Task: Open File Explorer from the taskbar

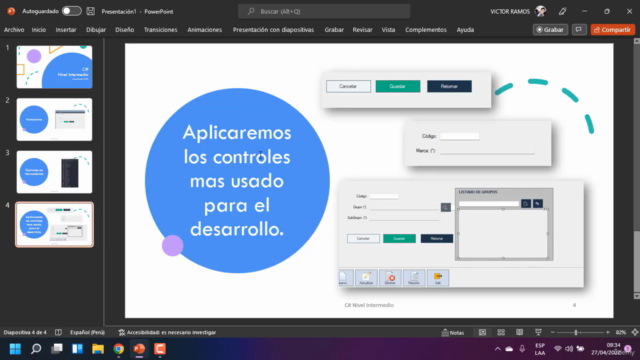Action: coord(98,349)
